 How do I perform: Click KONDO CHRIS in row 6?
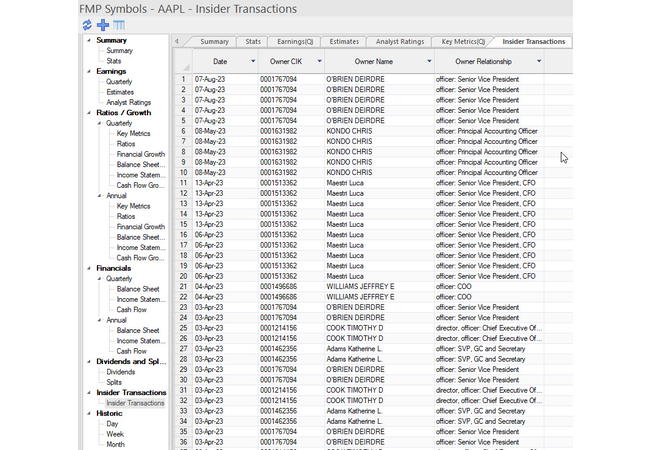[x=349, y=131]
